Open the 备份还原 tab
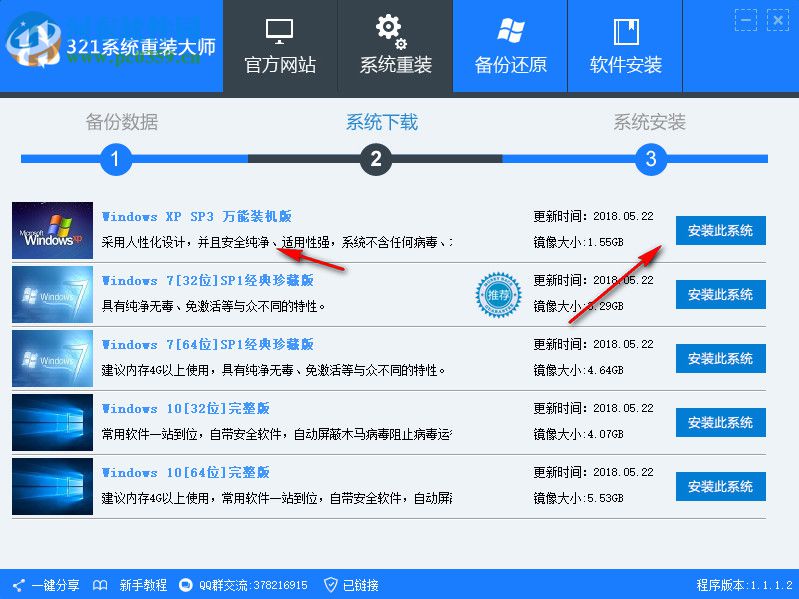This screenshot has height=599, width=799. pyautogui.click(x=510, y=46)
